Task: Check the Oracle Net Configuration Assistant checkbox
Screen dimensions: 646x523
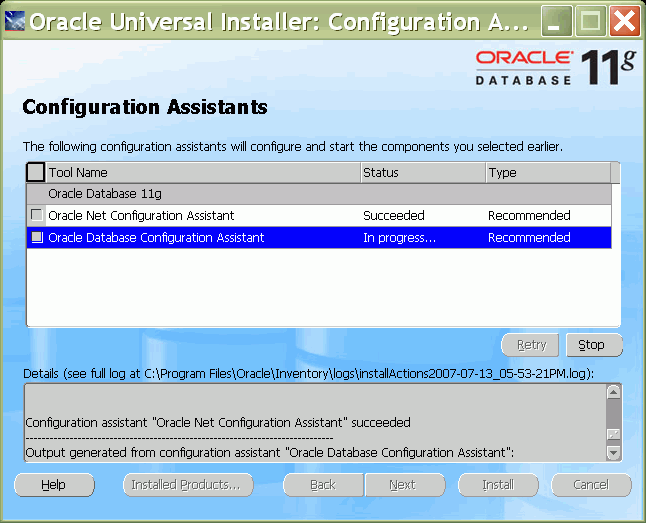Action: (x=37, y=215)
